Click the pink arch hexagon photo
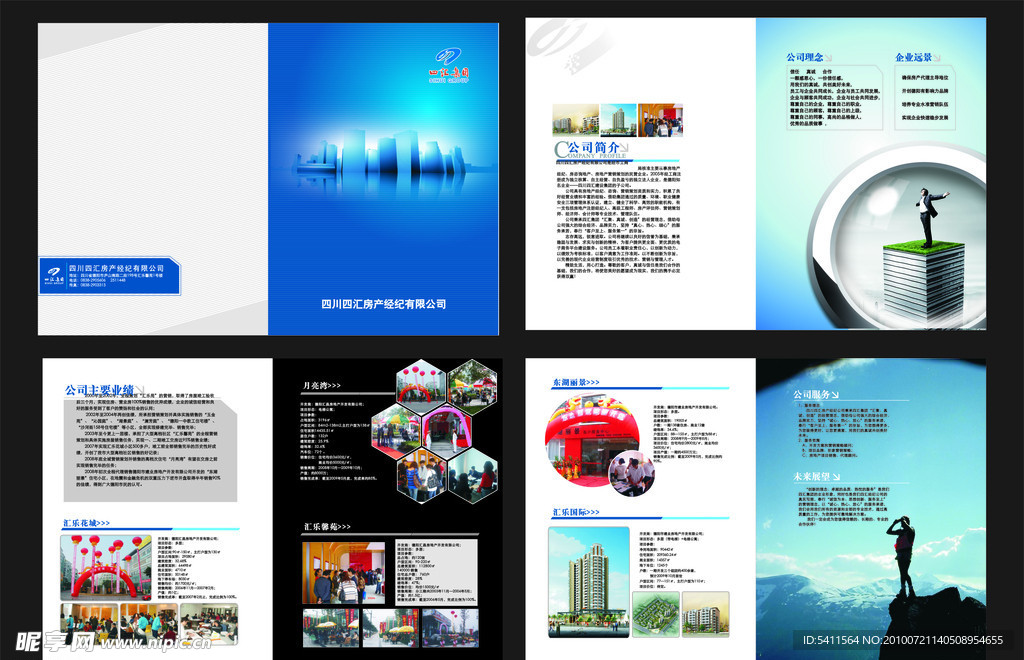 (x=447, y=432)
